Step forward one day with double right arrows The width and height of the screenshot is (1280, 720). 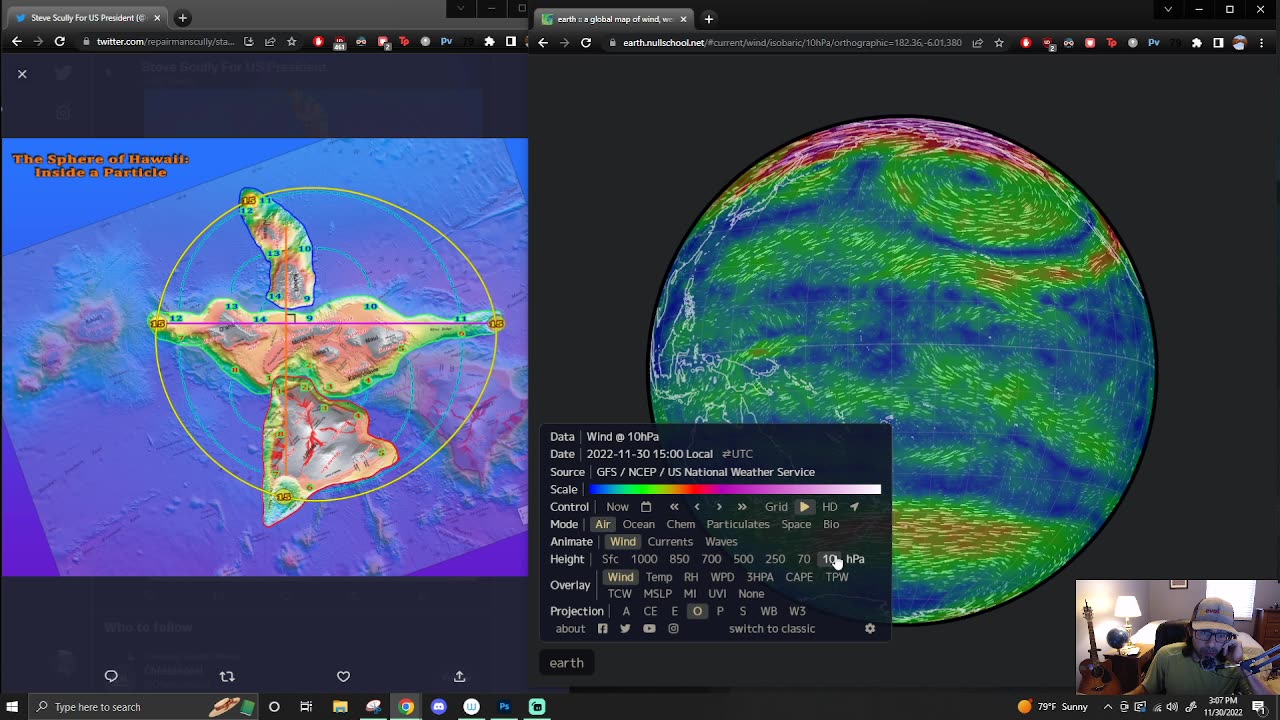tap(742, 507)
